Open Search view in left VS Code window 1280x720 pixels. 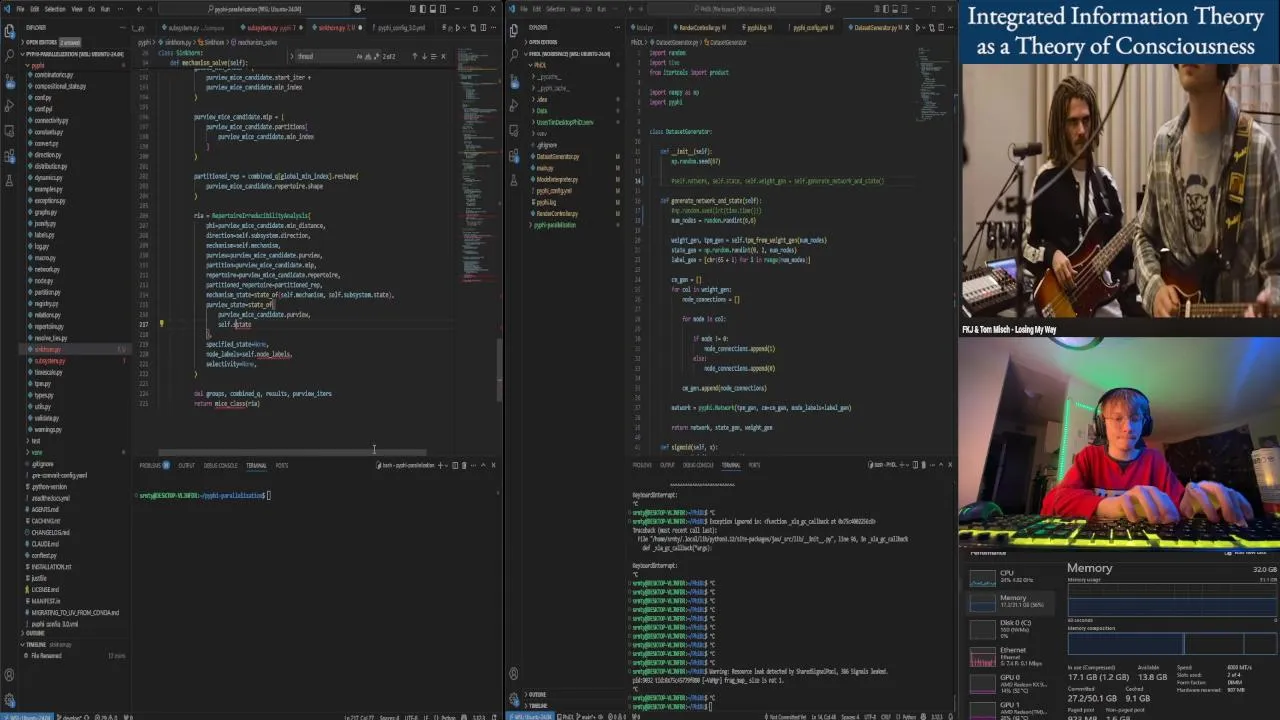10,55
